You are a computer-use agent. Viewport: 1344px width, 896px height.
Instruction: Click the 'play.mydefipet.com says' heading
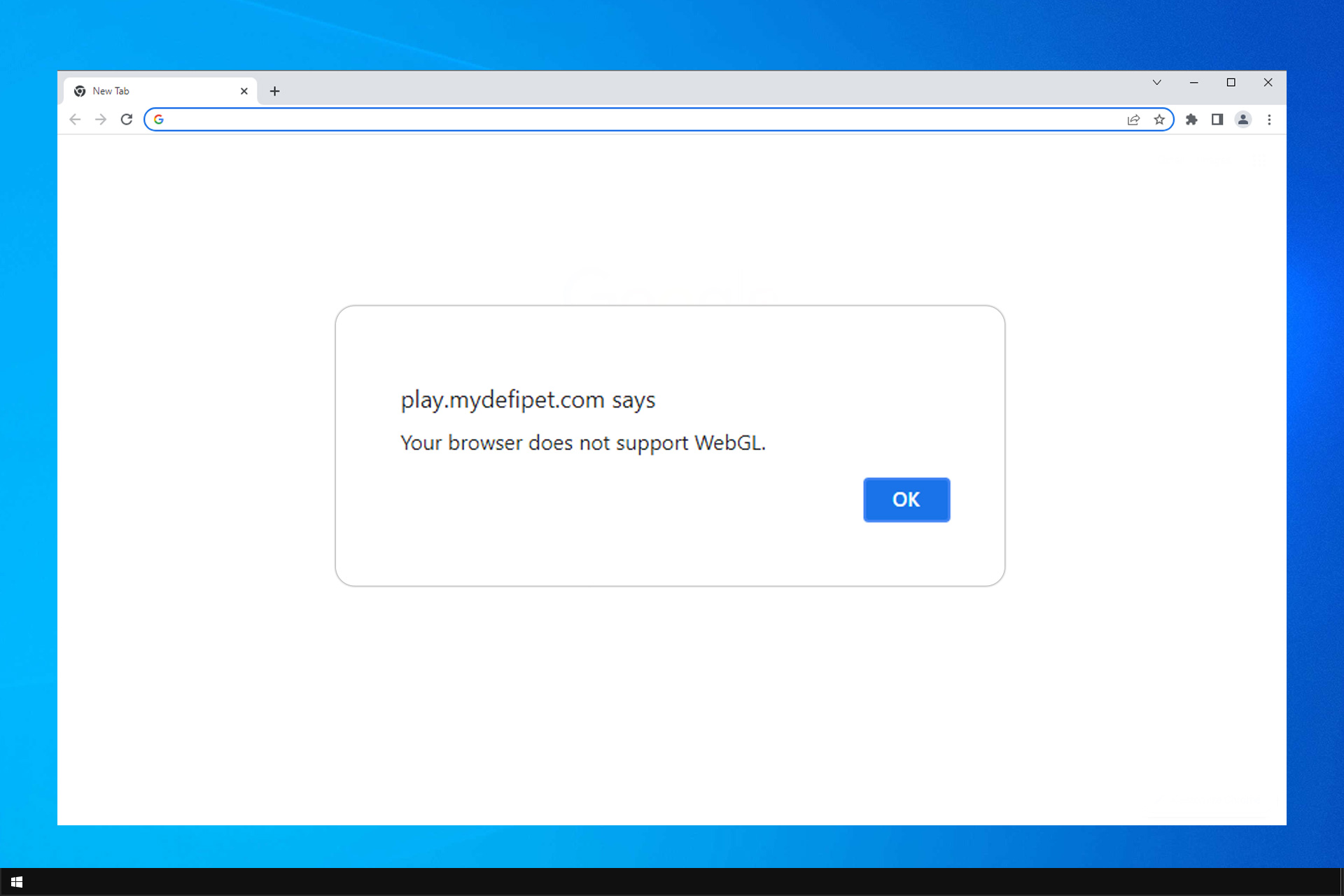click(528, 400)
